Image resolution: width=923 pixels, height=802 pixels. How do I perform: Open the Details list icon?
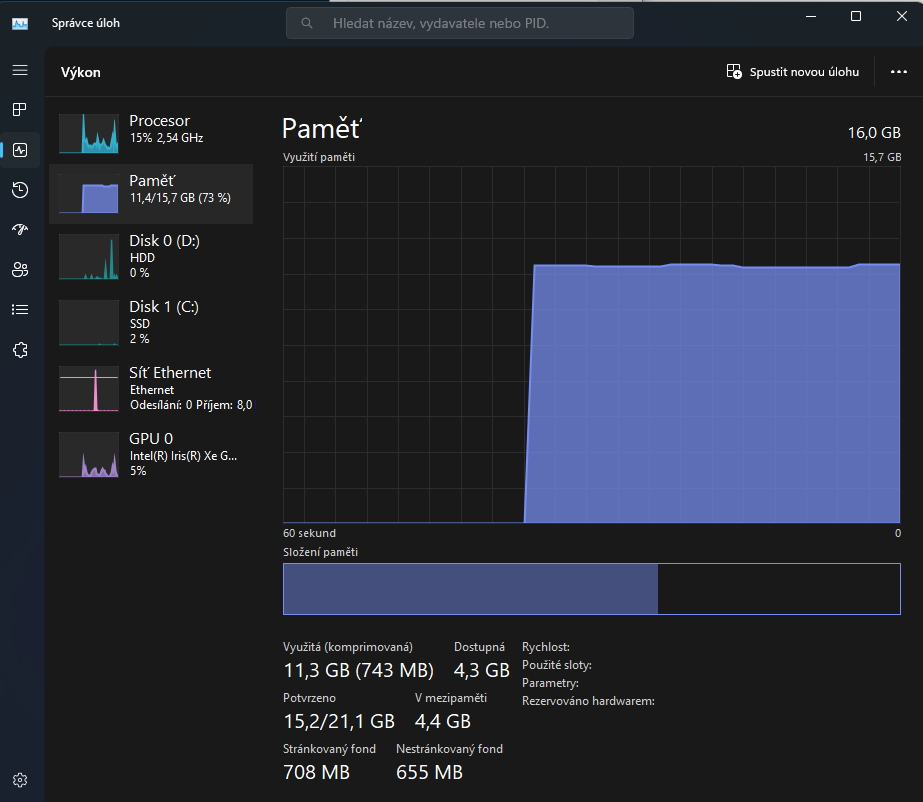pyautogui.click(x=20, y=309)
